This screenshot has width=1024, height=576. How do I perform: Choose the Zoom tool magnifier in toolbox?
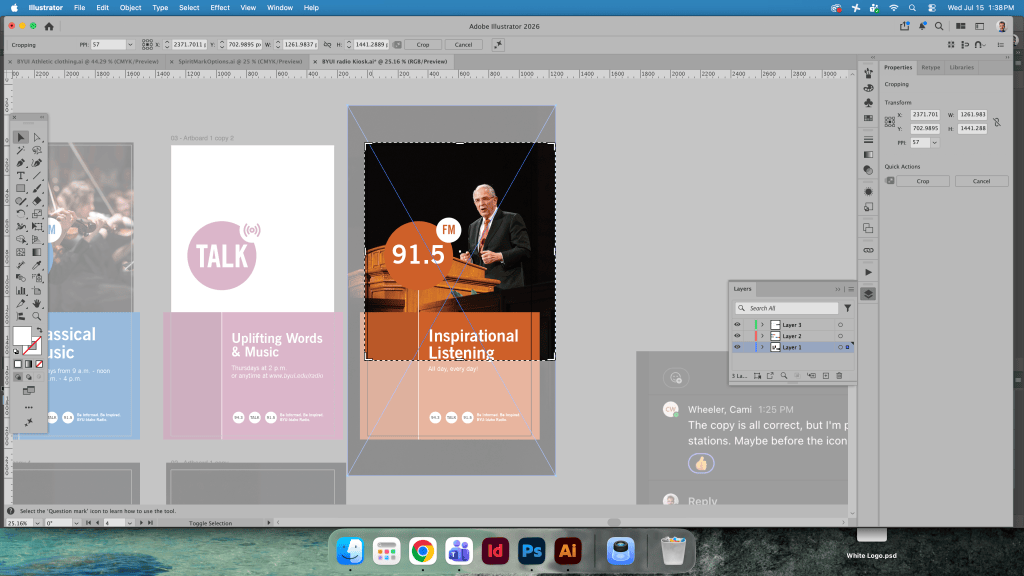(37, 317)
